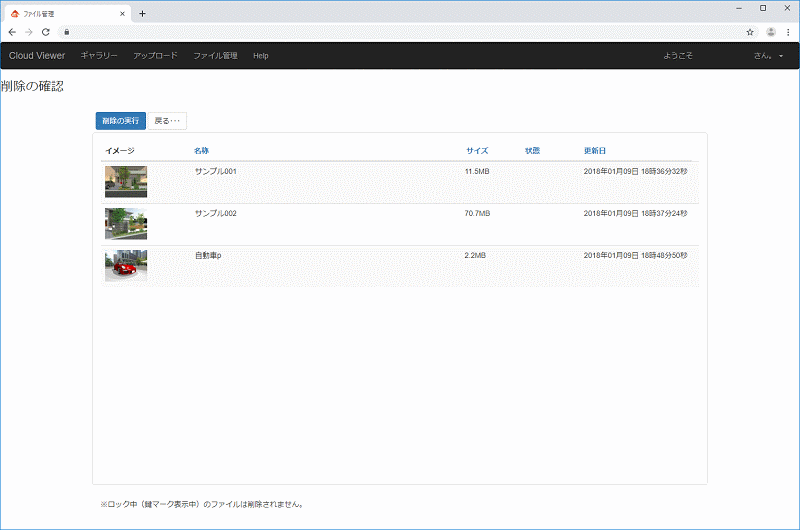Click the browser address bar

click(406, 32)
